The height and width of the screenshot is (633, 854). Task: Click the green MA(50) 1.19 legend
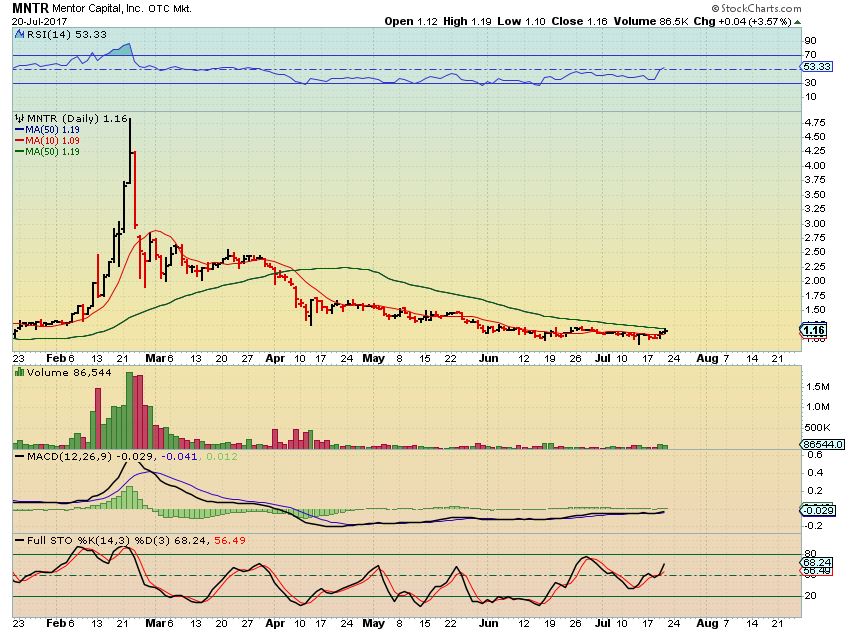[47, 151]
